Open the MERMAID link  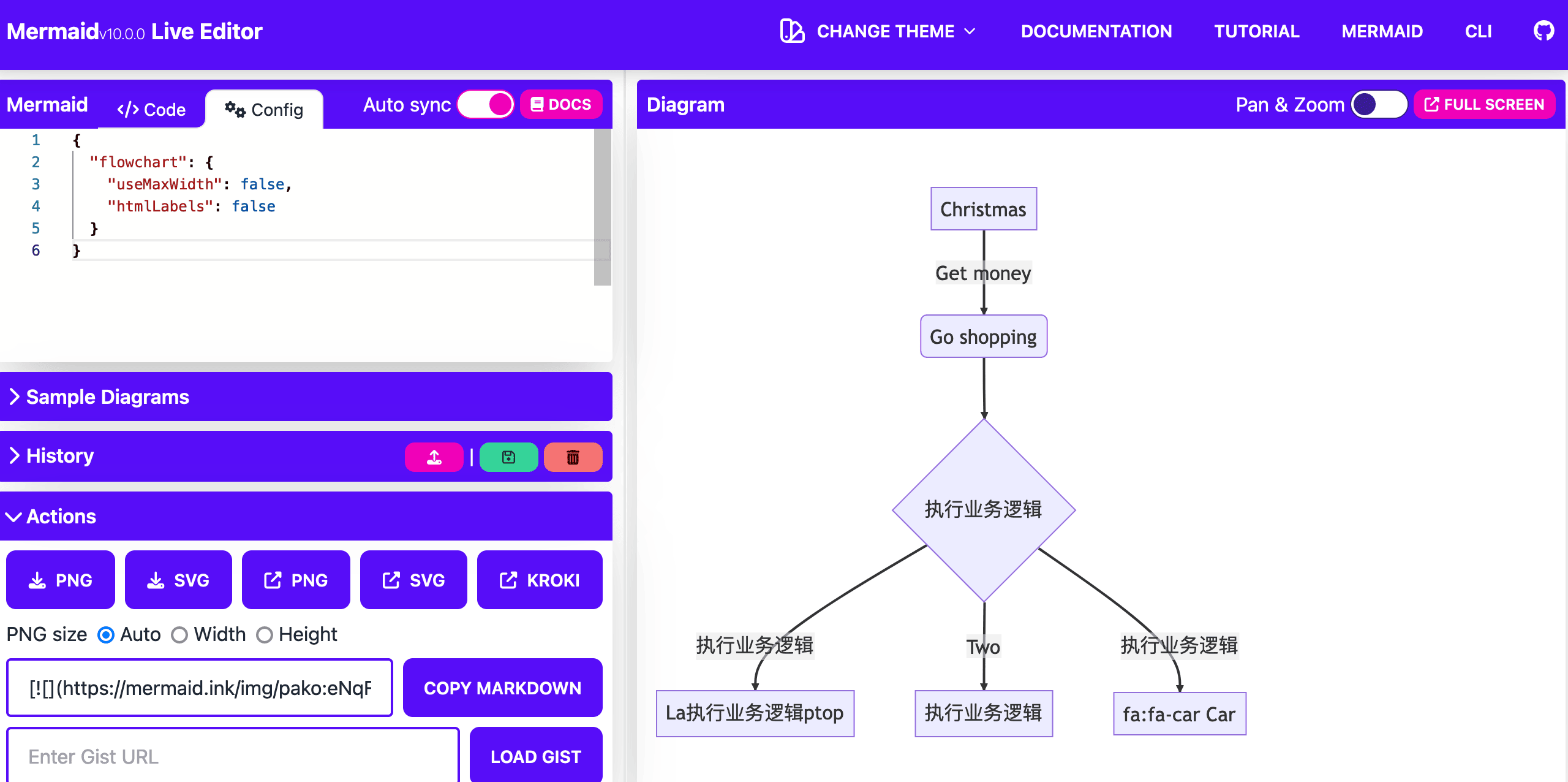(1382, 31)
